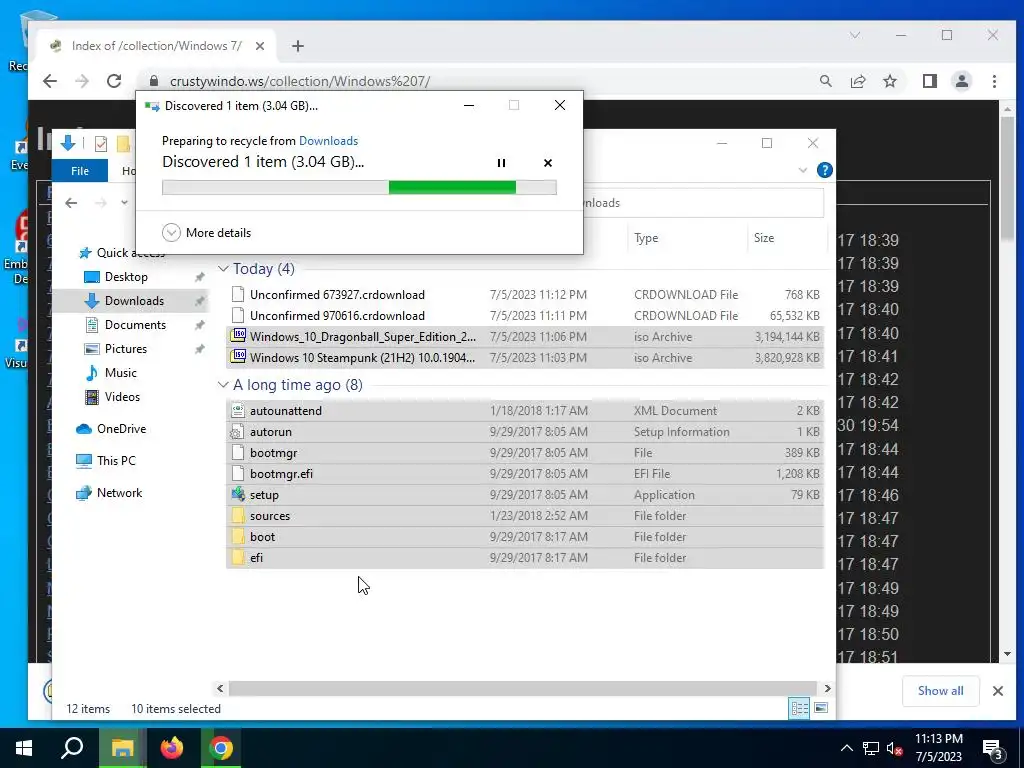This screenshot has height=768, width=1024.
Task: Open Desktop in the navigation pane
Action: point(126,277)
